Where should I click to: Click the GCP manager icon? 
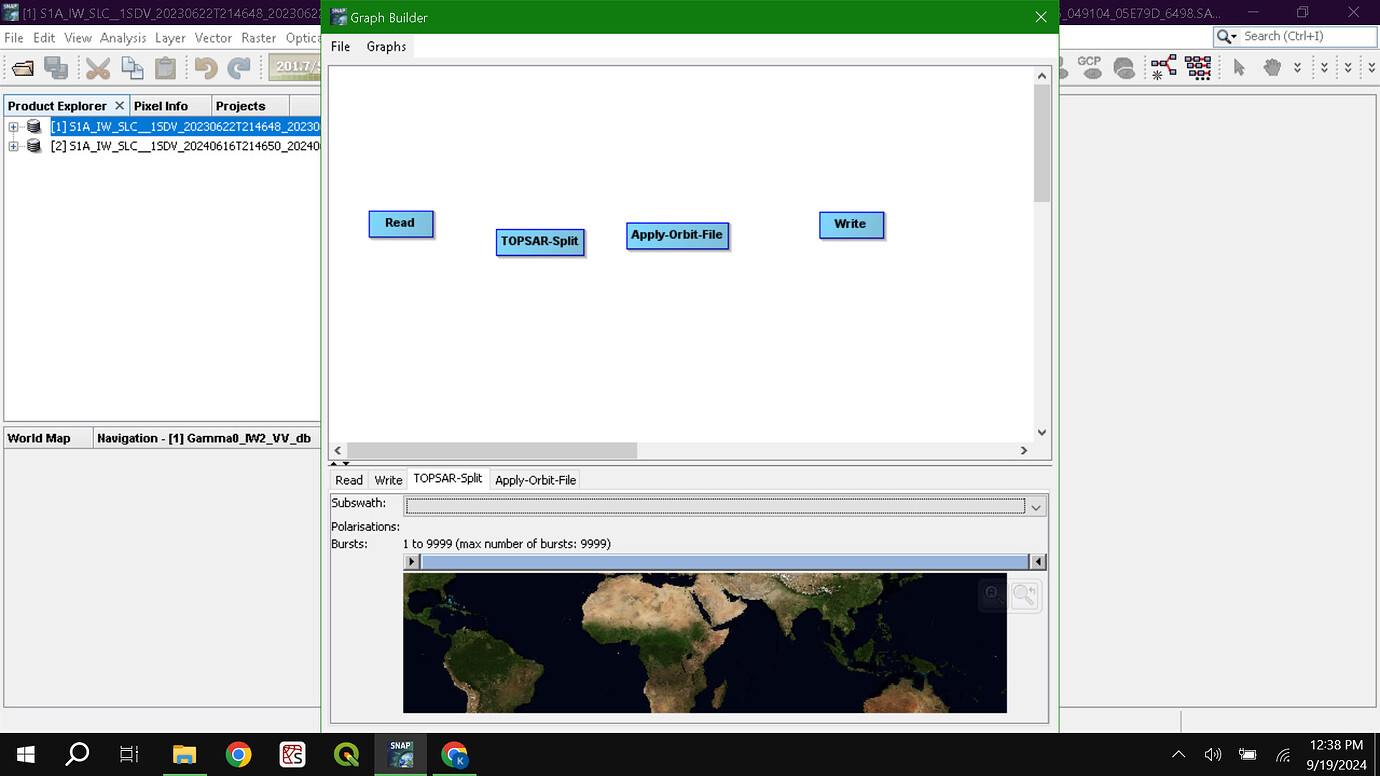pyautogui.click(x=1091, y=67)
